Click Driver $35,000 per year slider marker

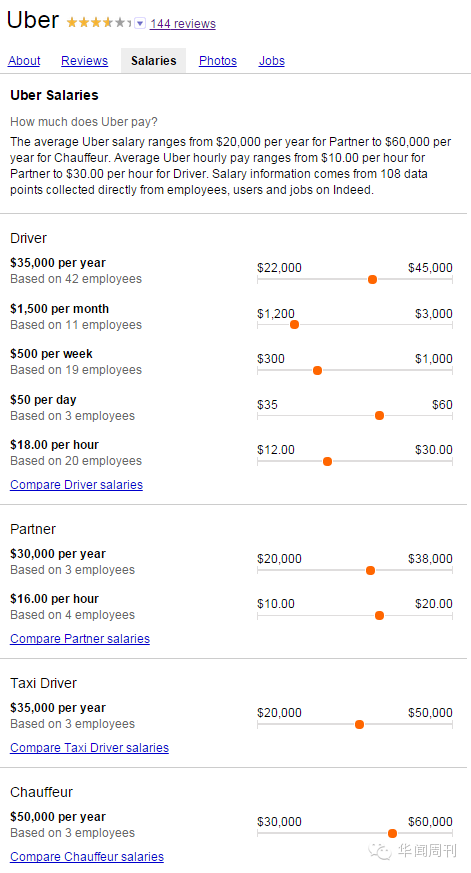(x=372, y=279)
